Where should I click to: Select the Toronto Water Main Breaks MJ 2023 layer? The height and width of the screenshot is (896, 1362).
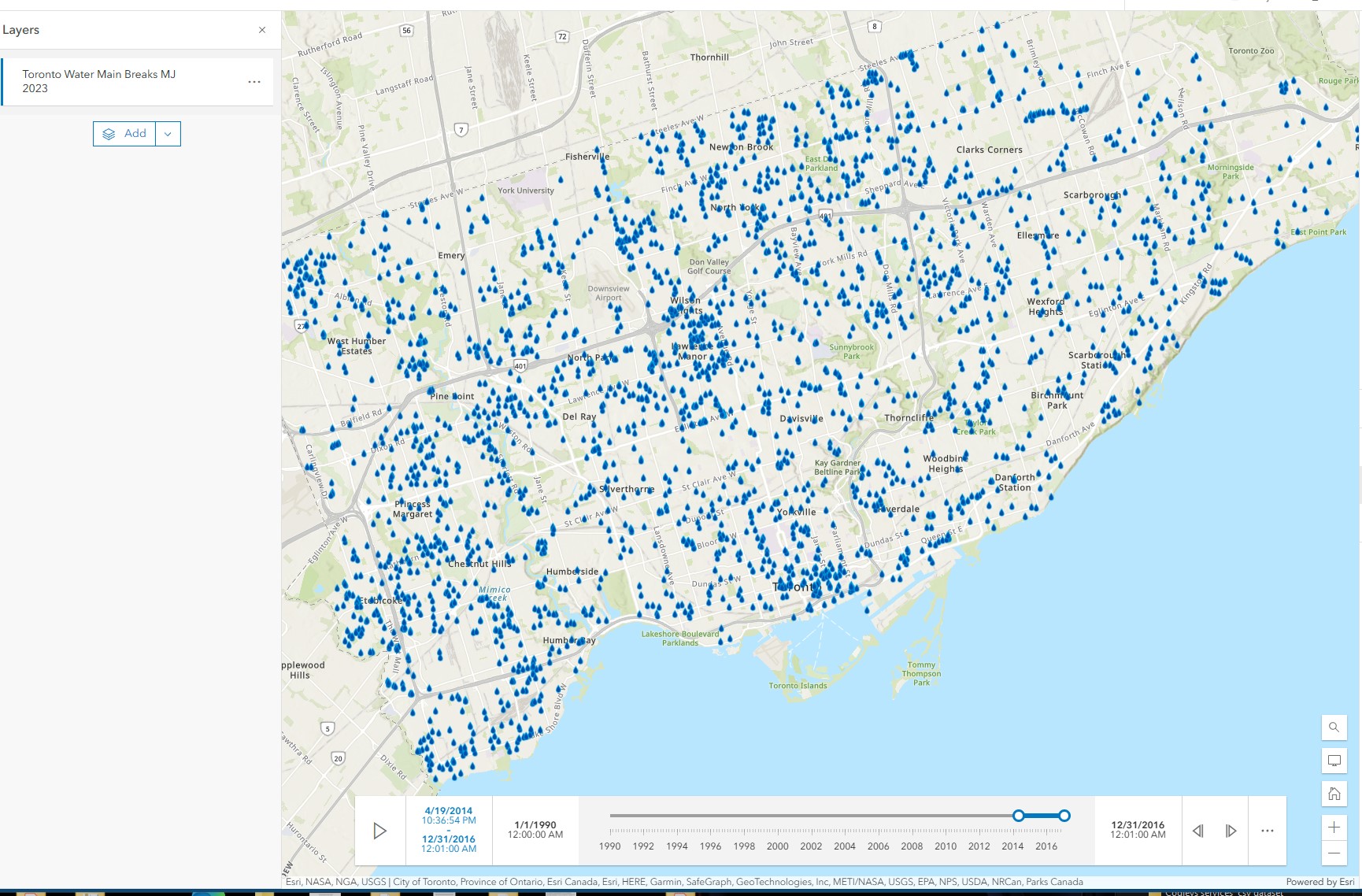click(x=99, y=81)
